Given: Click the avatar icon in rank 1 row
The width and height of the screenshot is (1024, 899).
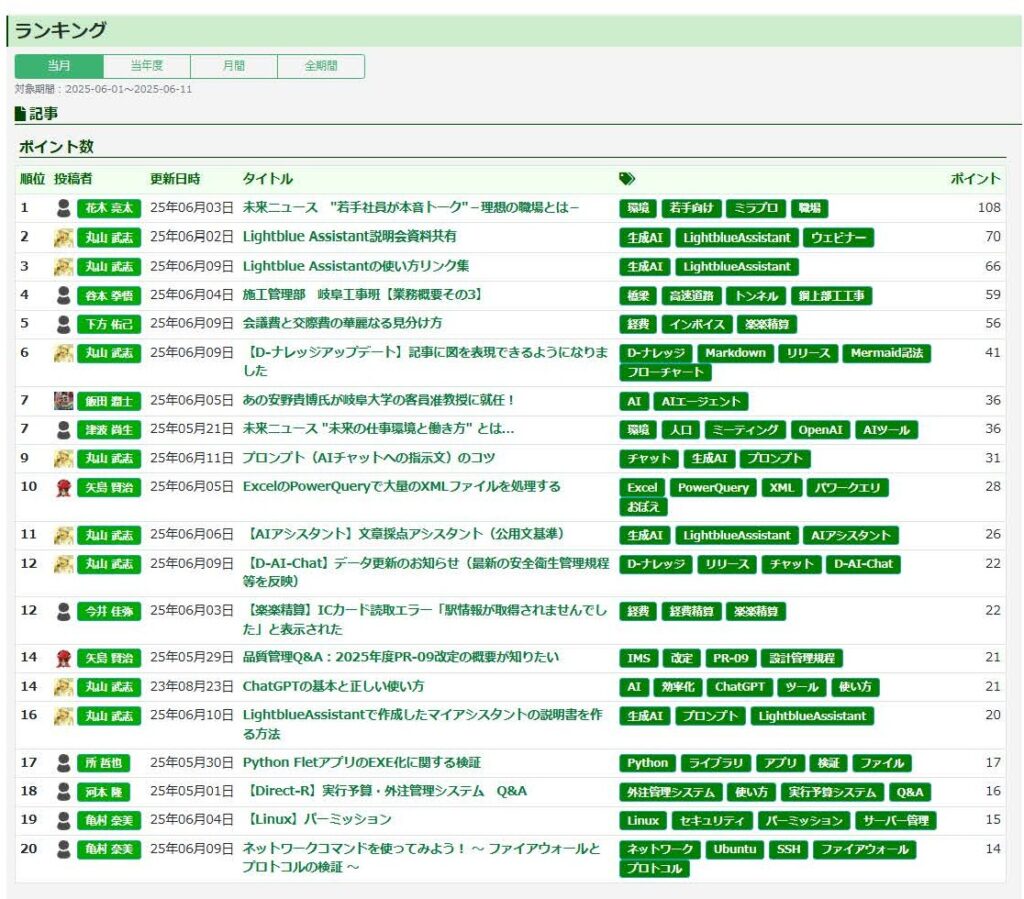Looking at the screenshot, I should pos(64,209).
